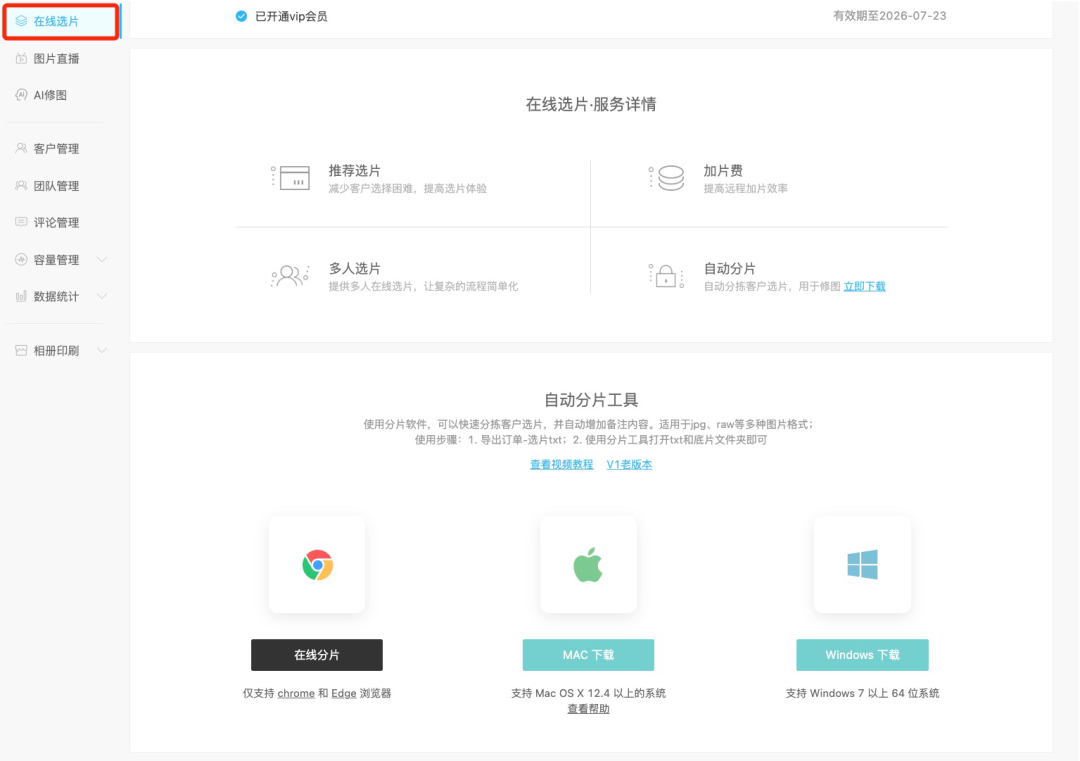Select 容量管理 menu label
This screenshot has width=1080, height=761.
pos(56,260)
